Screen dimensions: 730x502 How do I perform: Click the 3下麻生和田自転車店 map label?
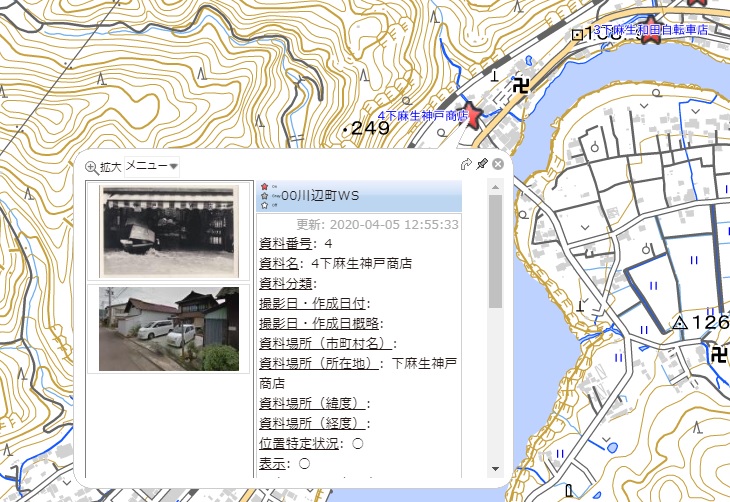pyautogui.click(x=650, y=31)
